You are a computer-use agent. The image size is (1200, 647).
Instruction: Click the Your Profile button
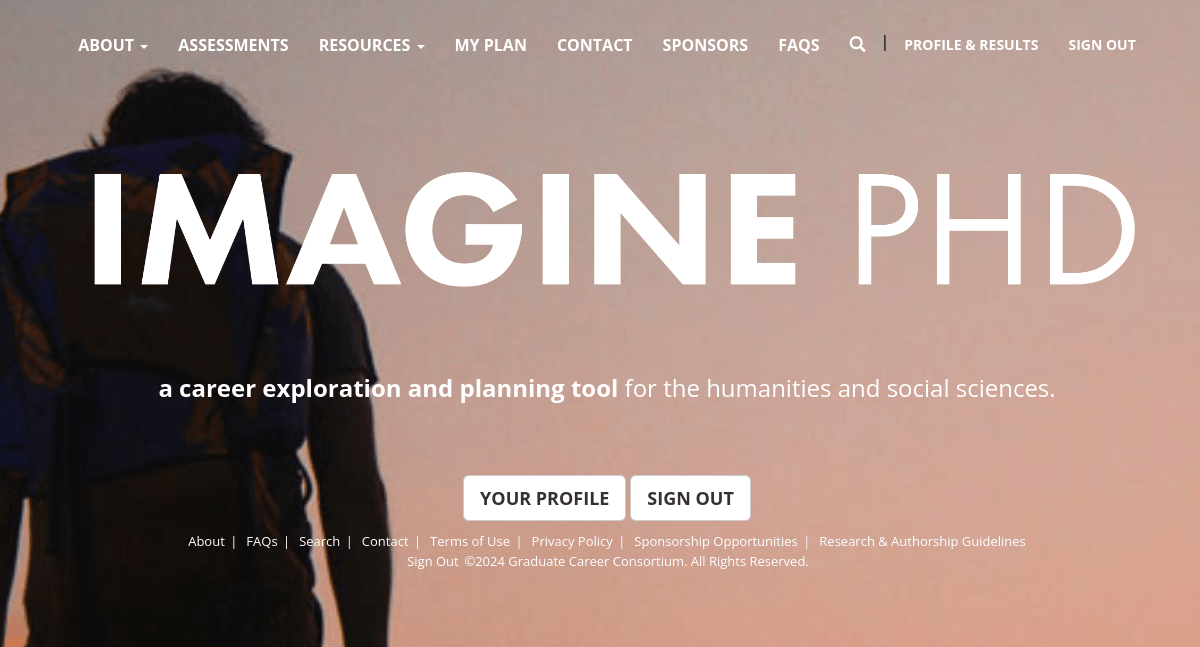pyautogui.click(x=544, y=498)
